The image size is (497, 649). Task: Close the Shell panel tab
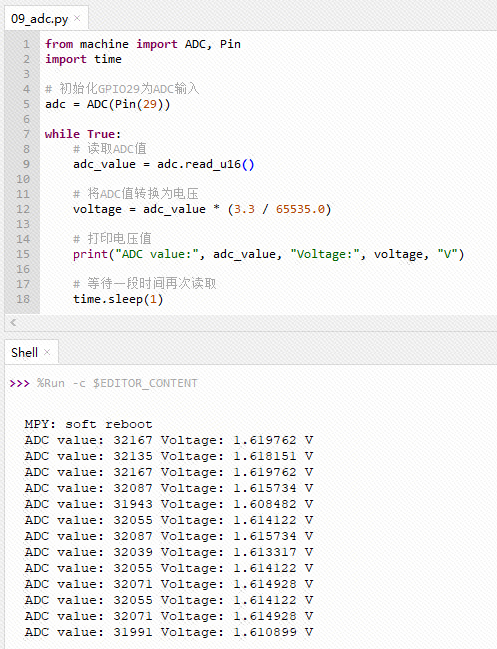[47, 352]
